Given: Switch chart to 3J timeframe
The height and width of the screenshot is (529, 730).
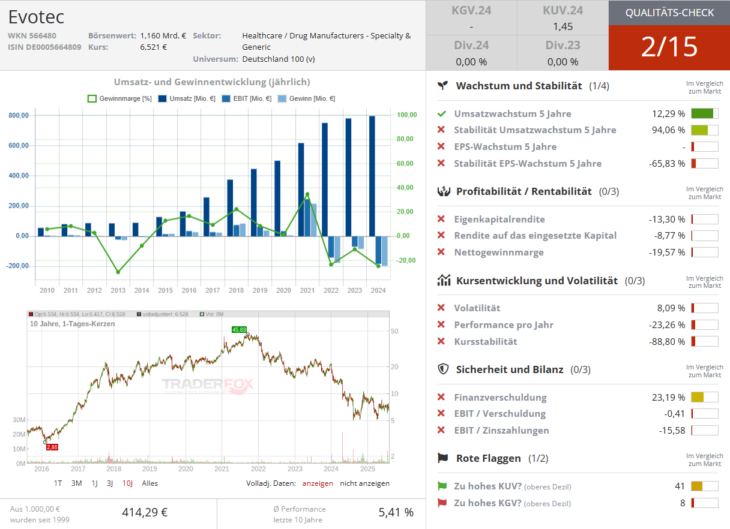Looking at the screenshot, I should coord(110,483).
